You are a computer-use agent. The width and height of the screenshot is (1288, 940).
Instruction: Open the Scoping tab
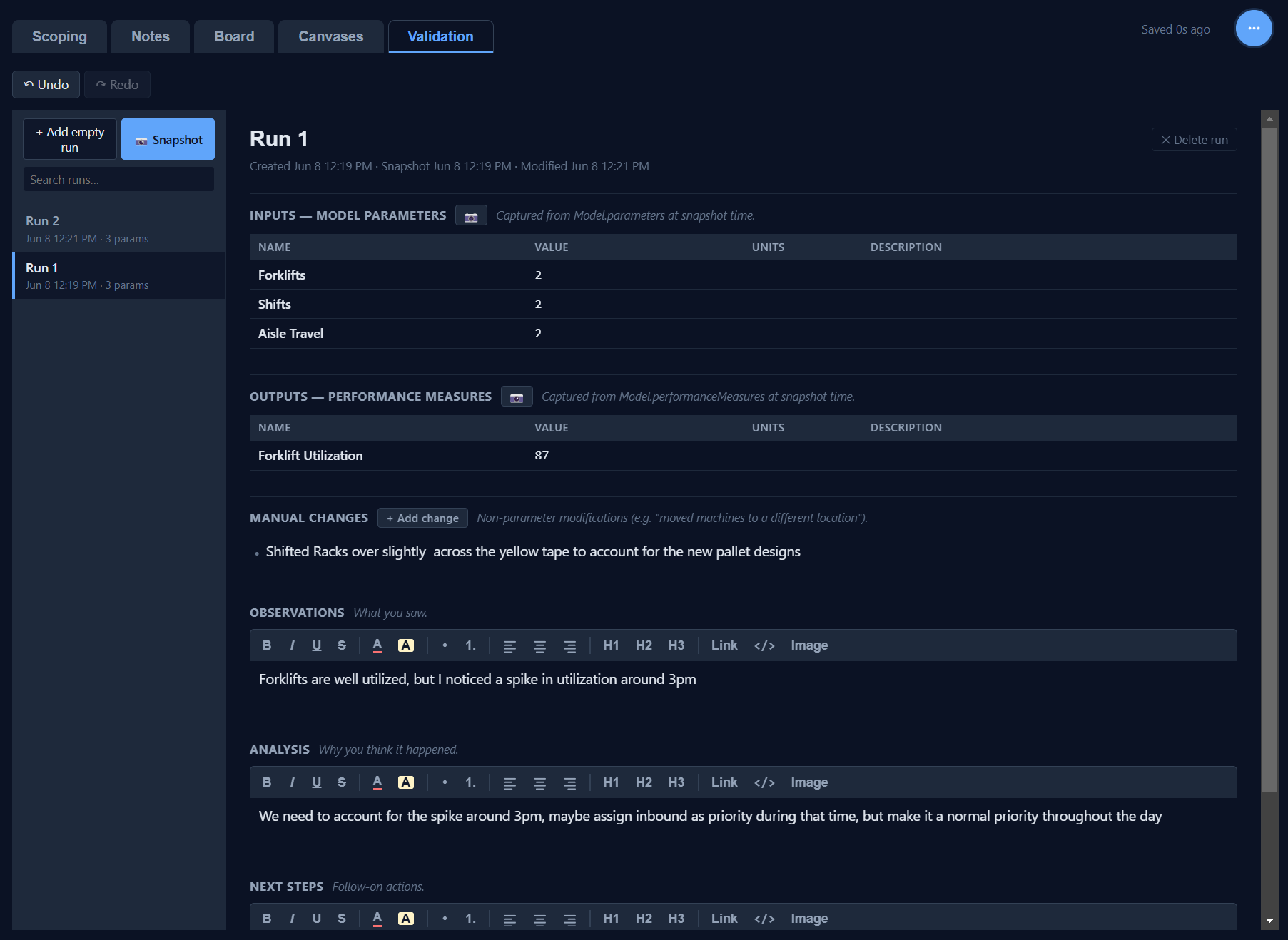(59, 36)
